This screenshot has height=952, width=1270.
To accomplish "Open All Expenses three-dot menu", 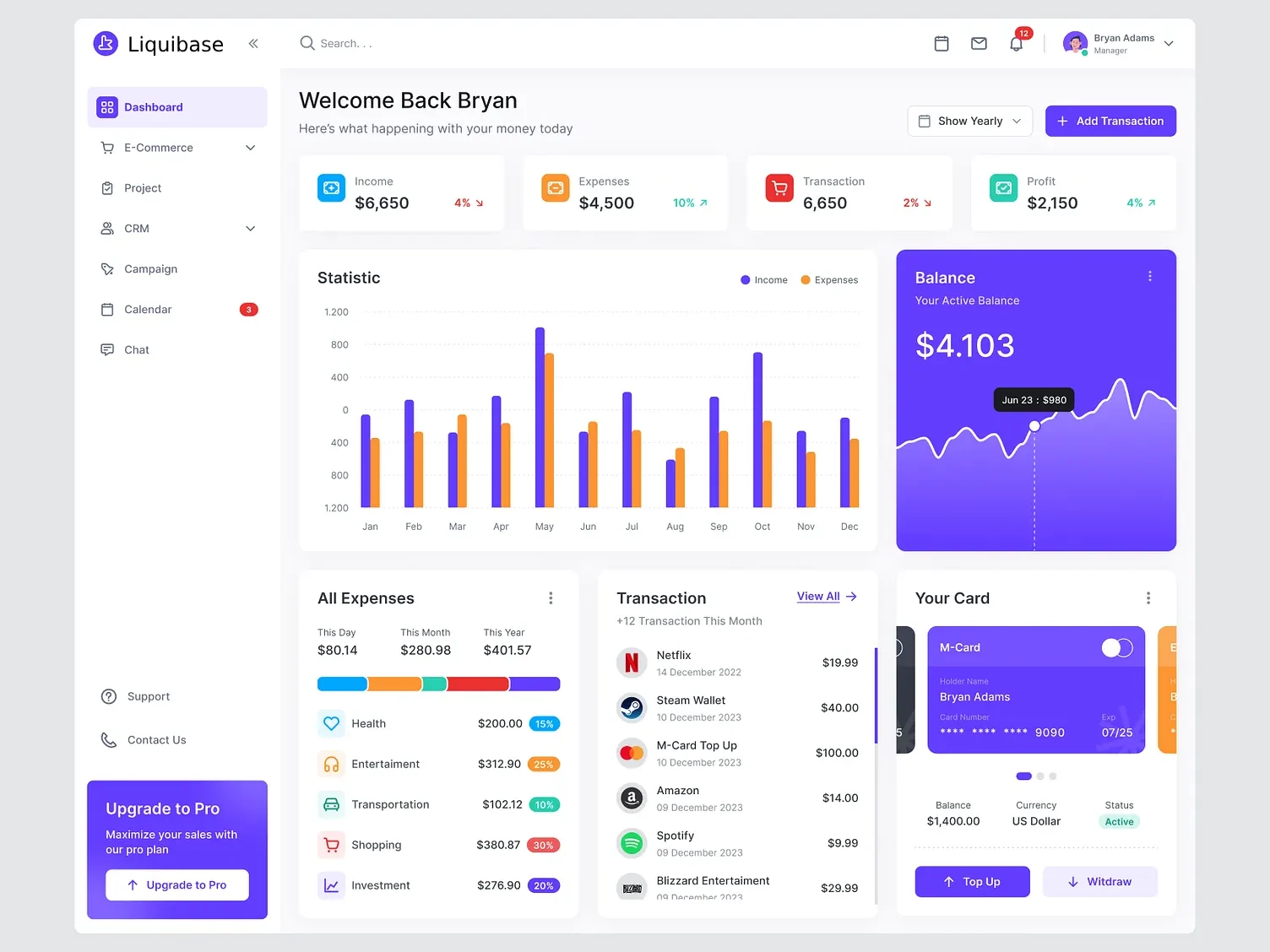I will pos(551,598).
